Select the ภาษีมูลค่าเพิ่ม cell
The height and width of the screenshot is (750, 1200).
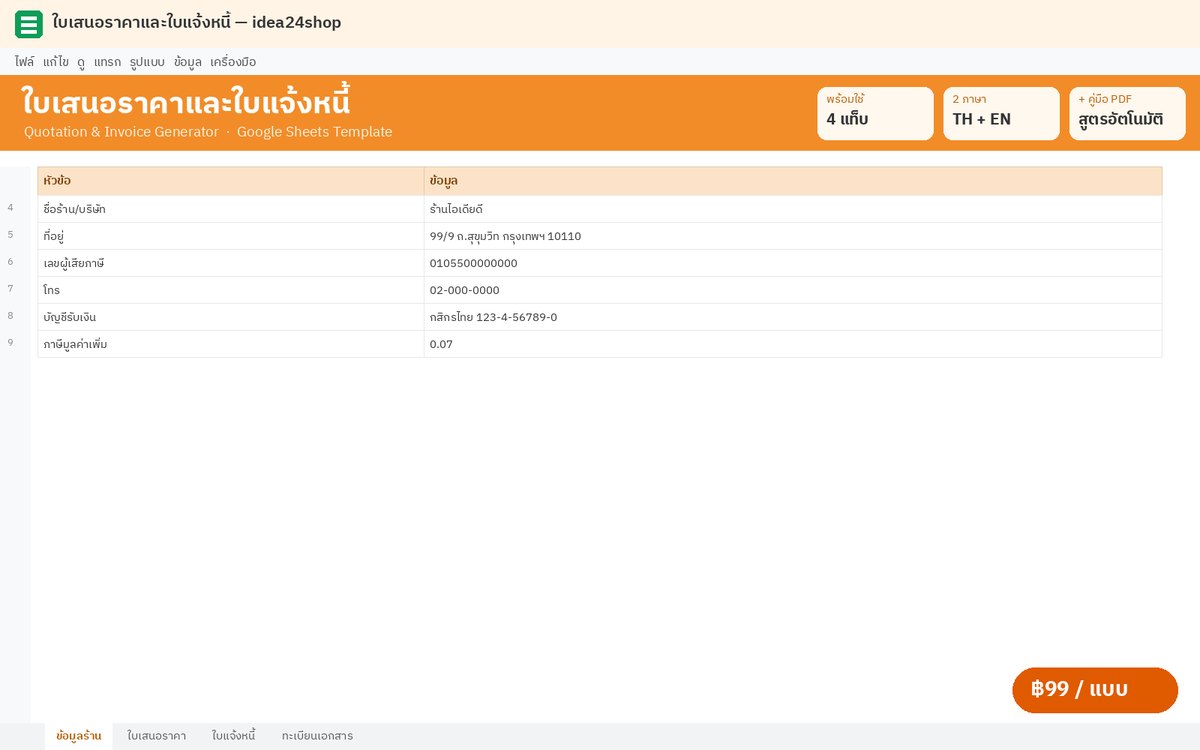click(x=231, y=344)
